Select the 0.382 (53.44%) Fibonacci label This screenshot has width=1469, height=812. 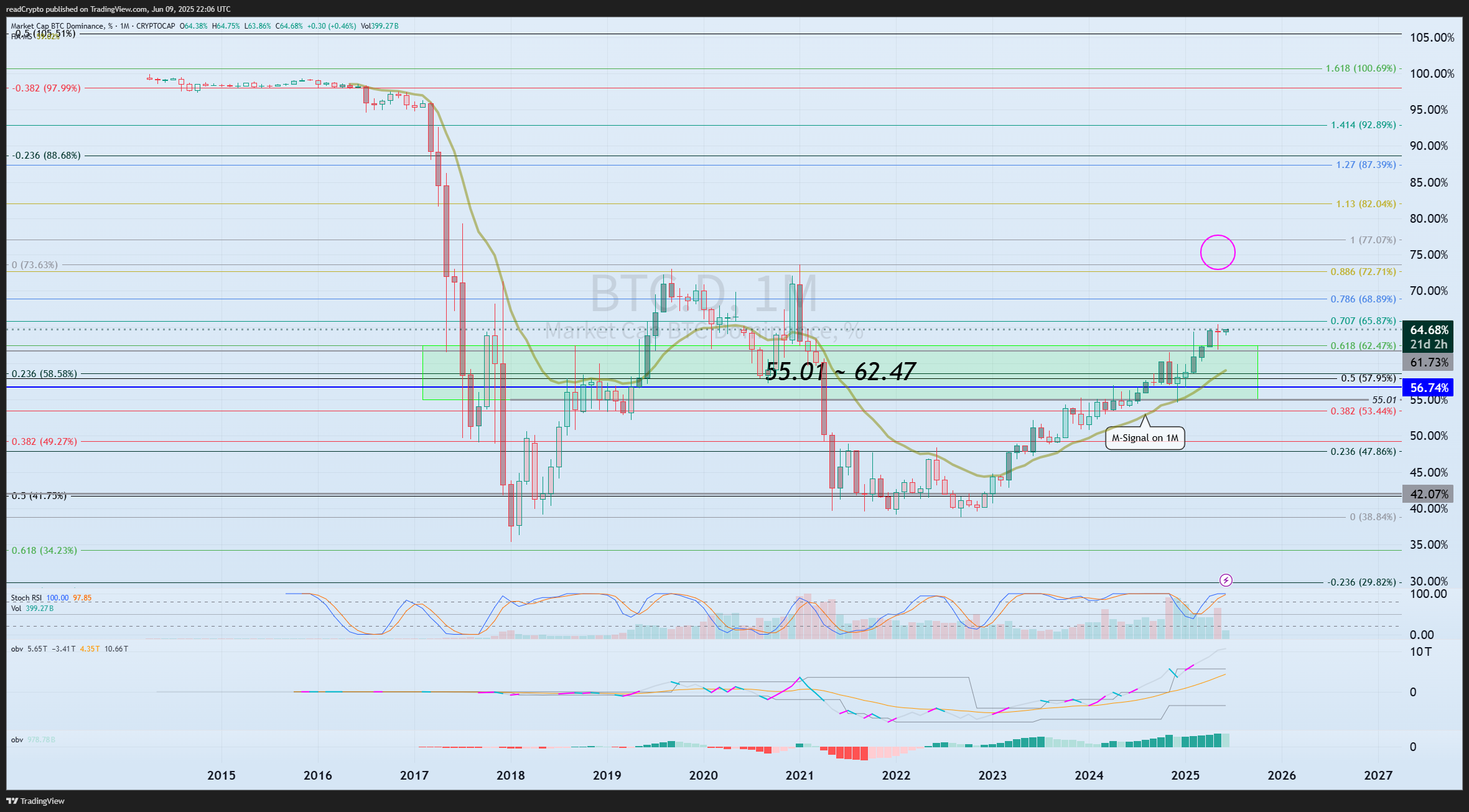pos(1363,411)
